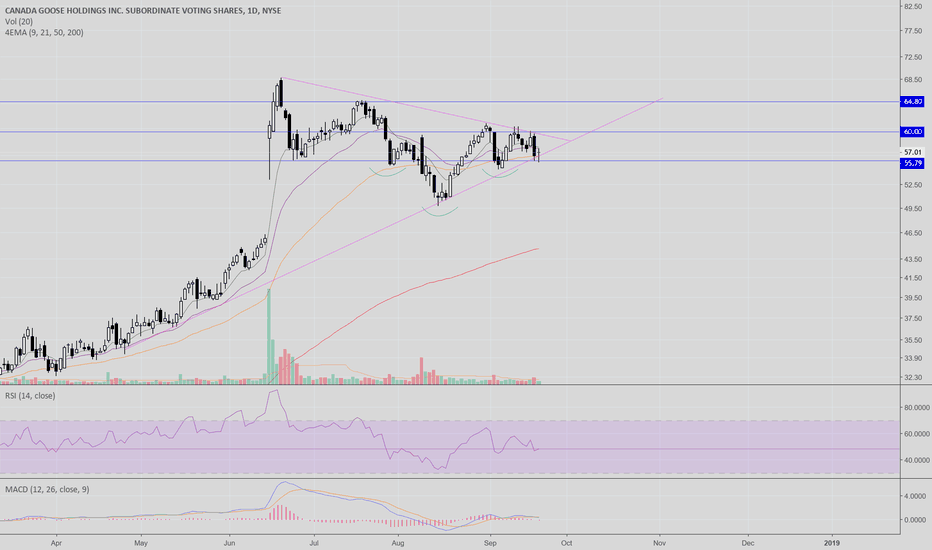This screenshot has width=932, height=550.
Task: Click the 82.50 price axis value
Action: (x=912, y=6)
